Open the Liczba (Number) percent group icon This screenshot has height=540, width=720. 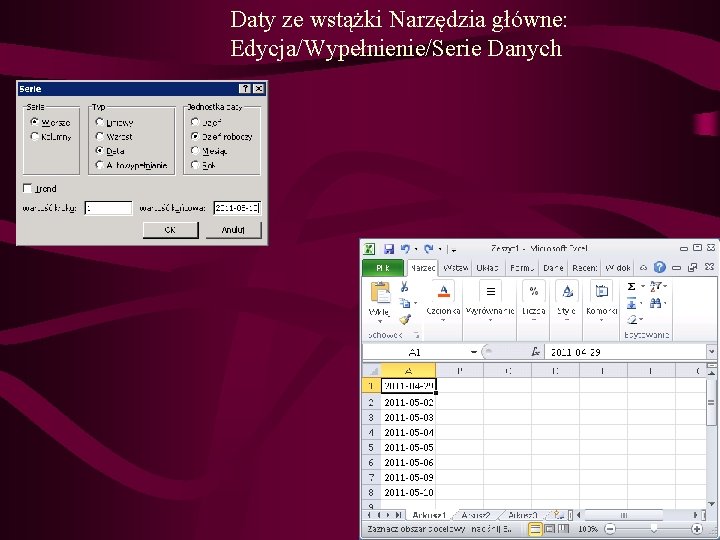click(x=534, y=291)
